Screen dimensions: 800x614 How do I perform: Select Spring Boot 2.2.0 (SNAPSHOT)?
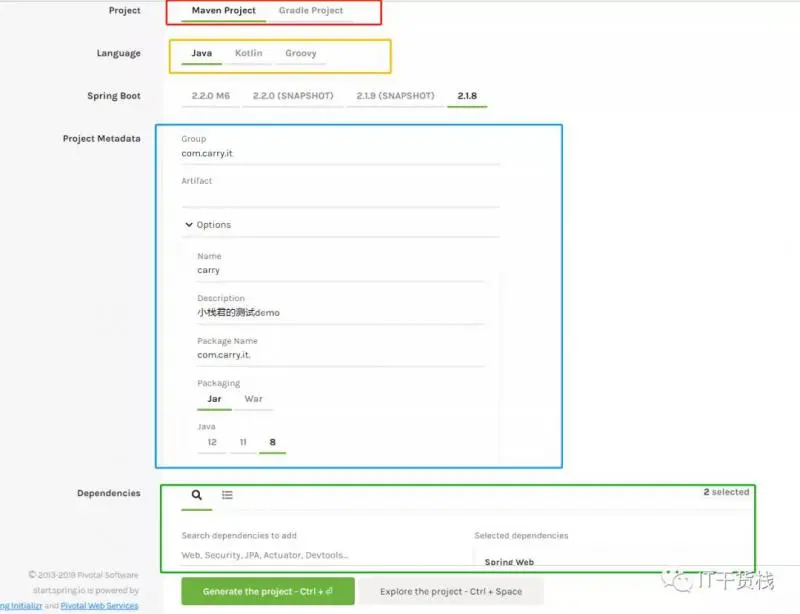tap(293, 96)
